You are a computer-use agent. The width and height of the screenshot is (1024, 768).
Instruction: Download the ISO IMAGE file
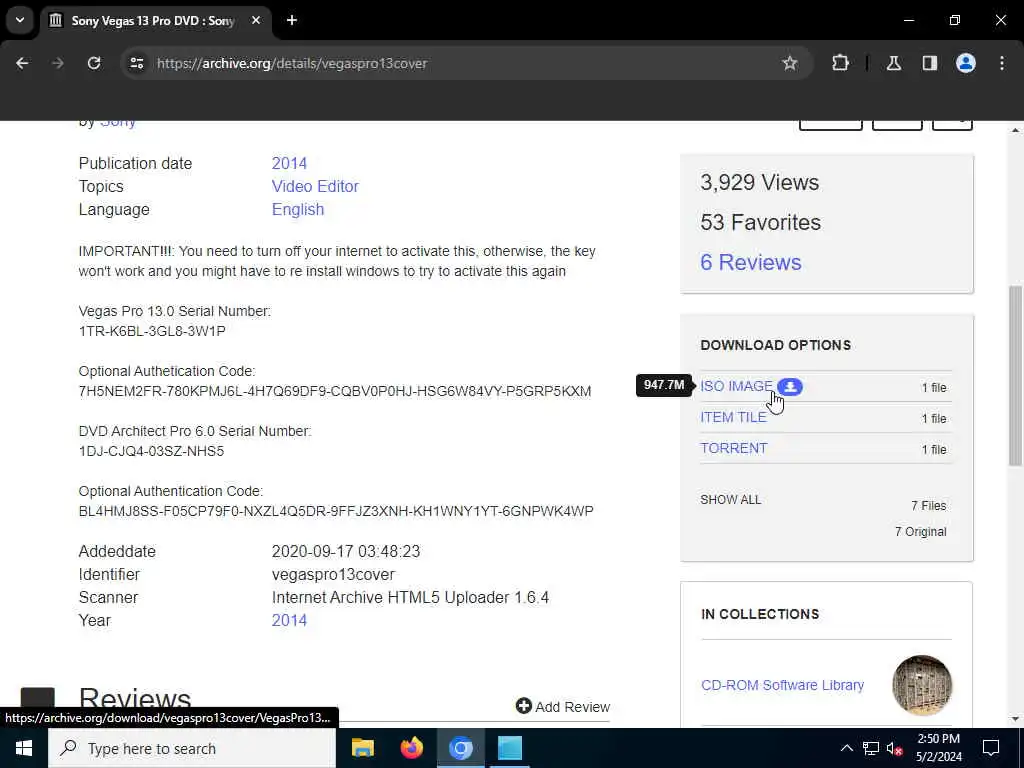[736, 386]
